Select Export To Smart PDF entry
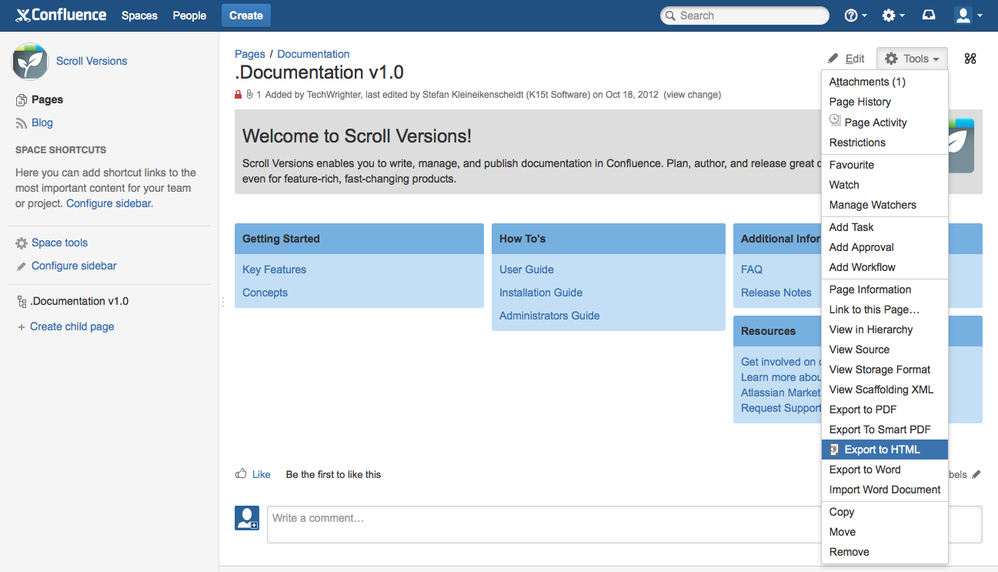Image resolution: width=998 pixels, height=572 pixels. 885,430
